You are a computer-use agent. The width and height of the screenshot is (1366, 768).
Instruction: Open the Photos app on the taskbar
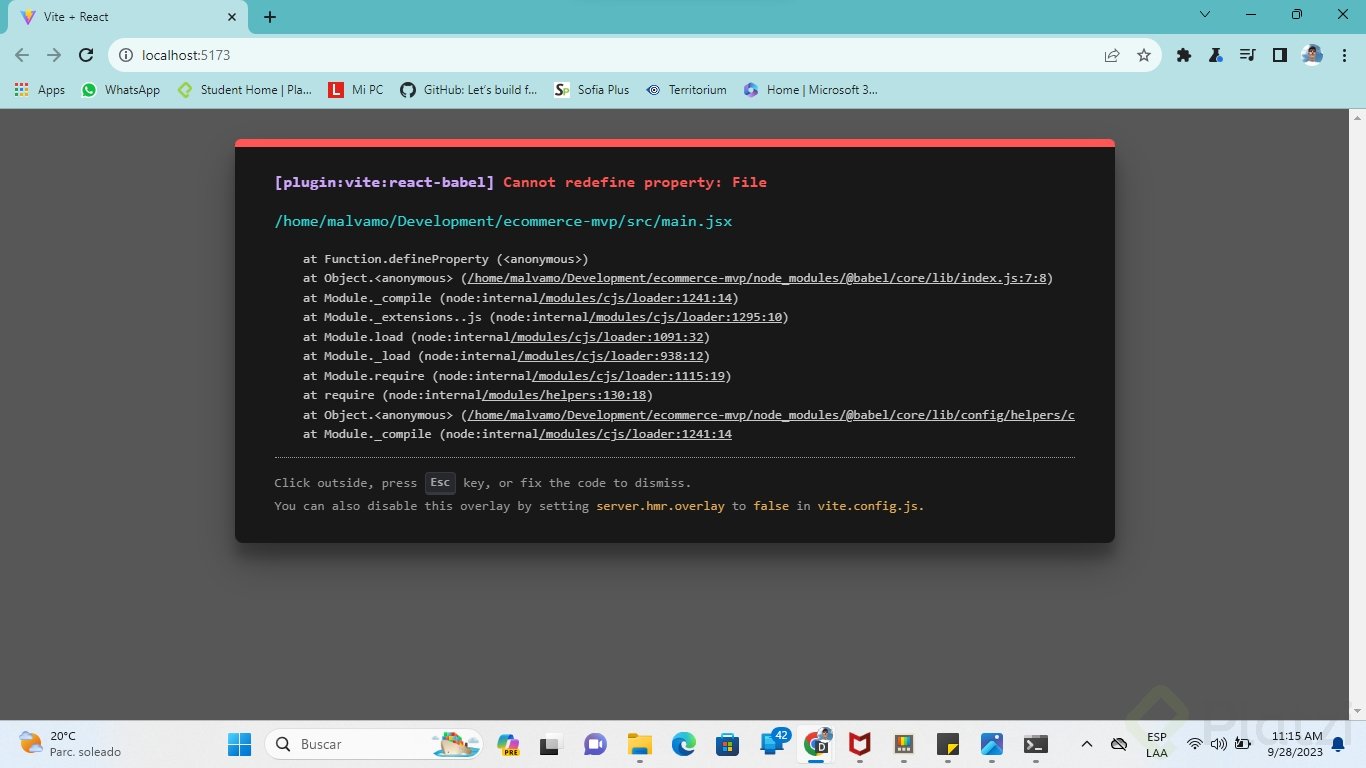click(x=991, y=744)
